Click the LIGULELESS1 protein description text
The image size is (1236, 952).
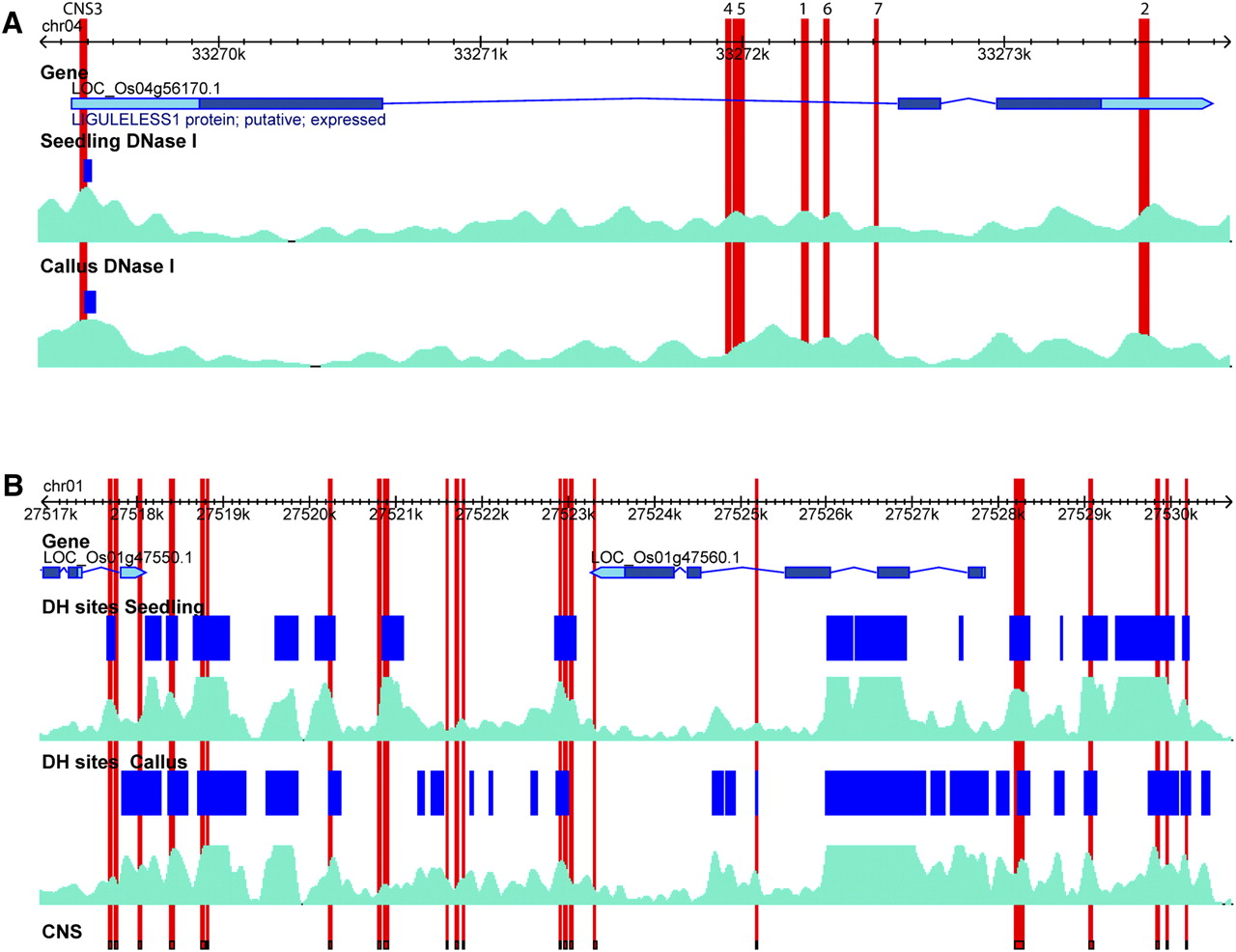coord(229,121)
